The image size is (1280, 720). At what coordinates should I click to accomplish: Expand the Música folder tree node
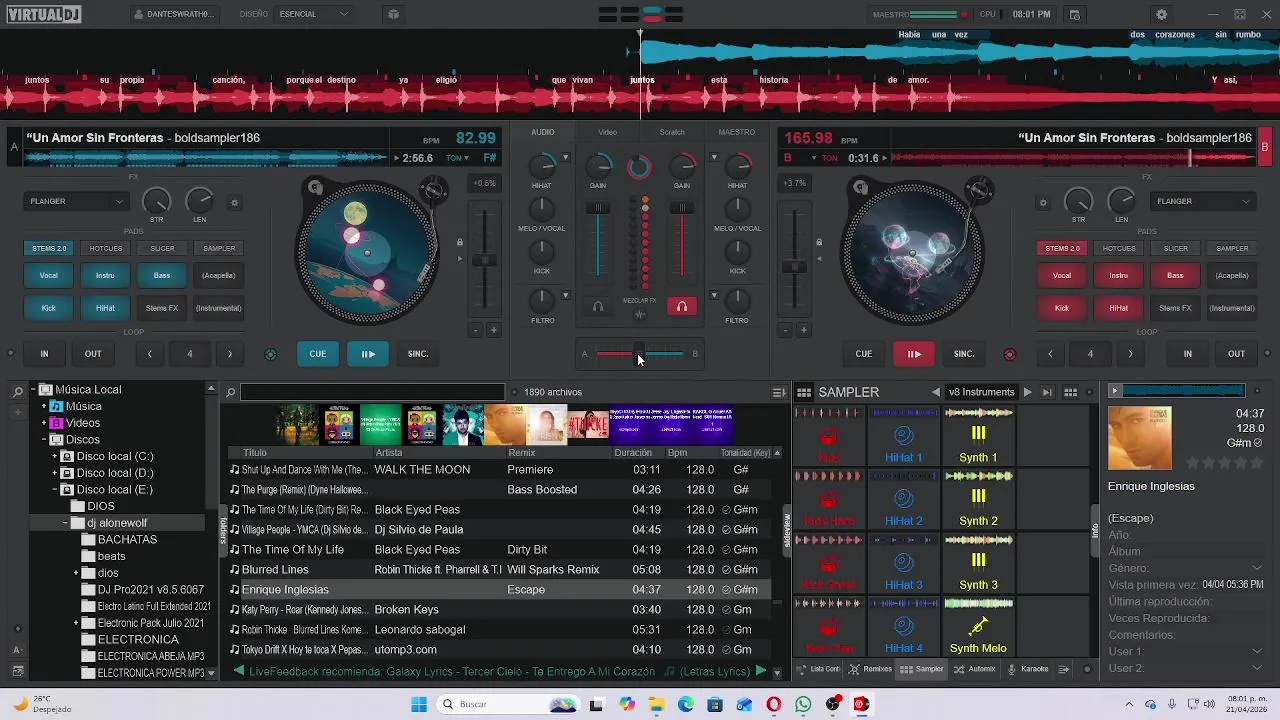(x=45, y=407)
